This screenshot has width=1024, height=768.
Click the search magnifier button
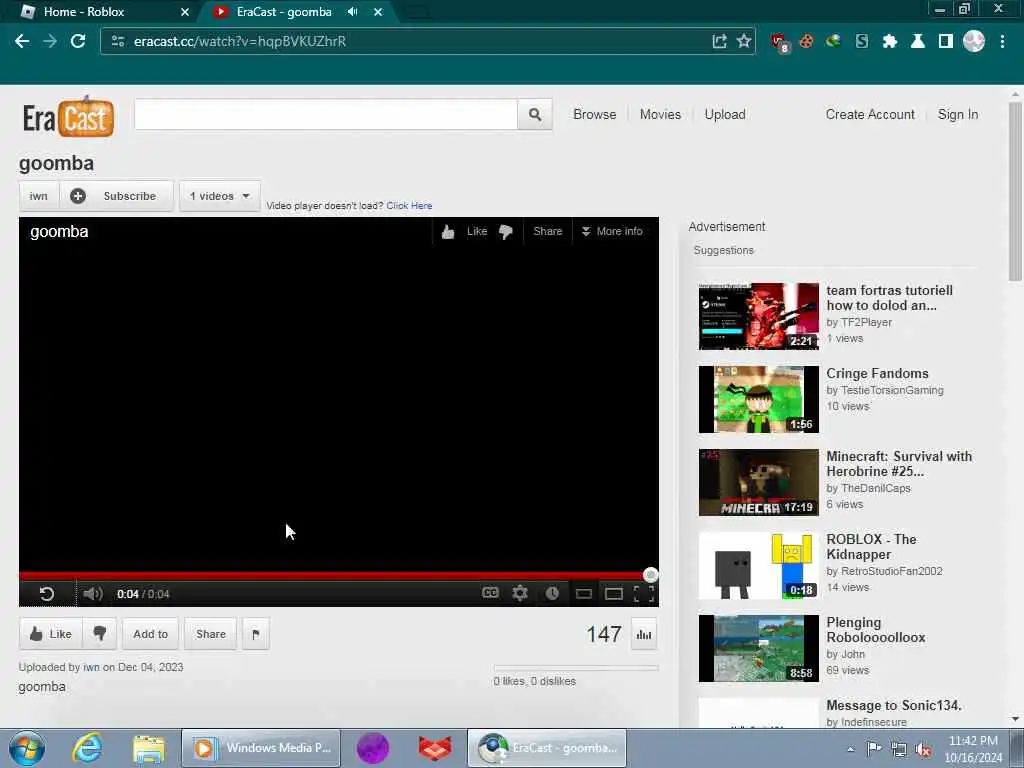pos(535,115)
